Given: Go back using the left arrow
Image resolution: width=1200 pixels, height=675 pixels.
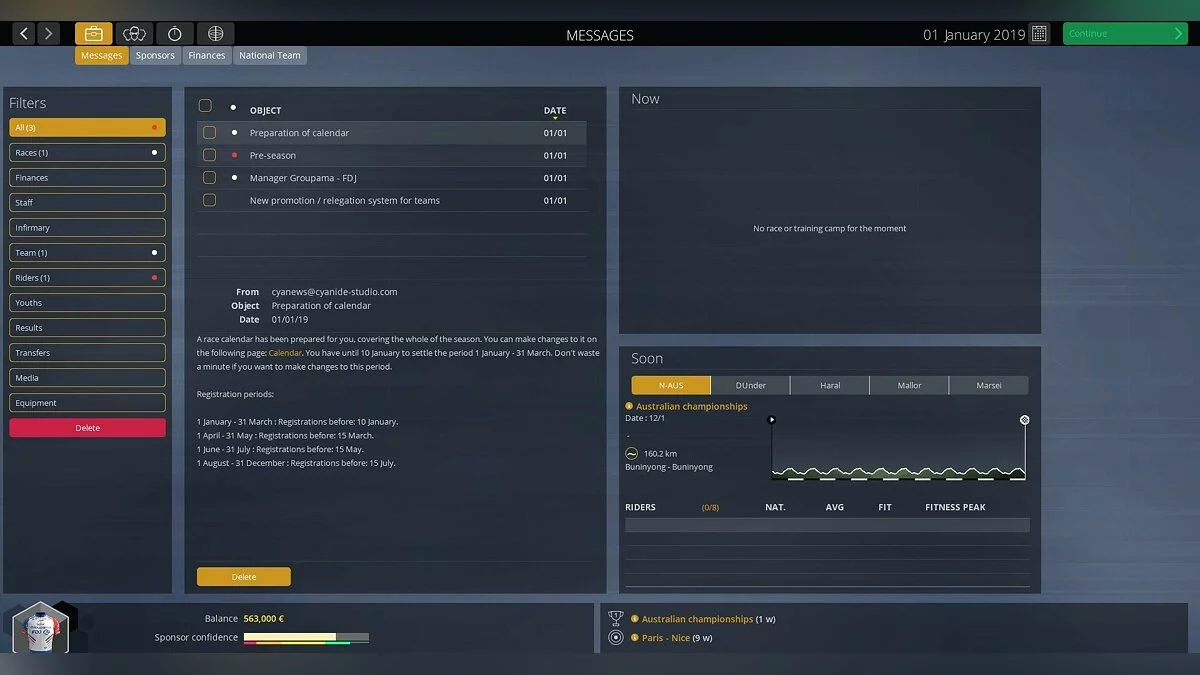Looking at the screenshot, I should 24,34.
